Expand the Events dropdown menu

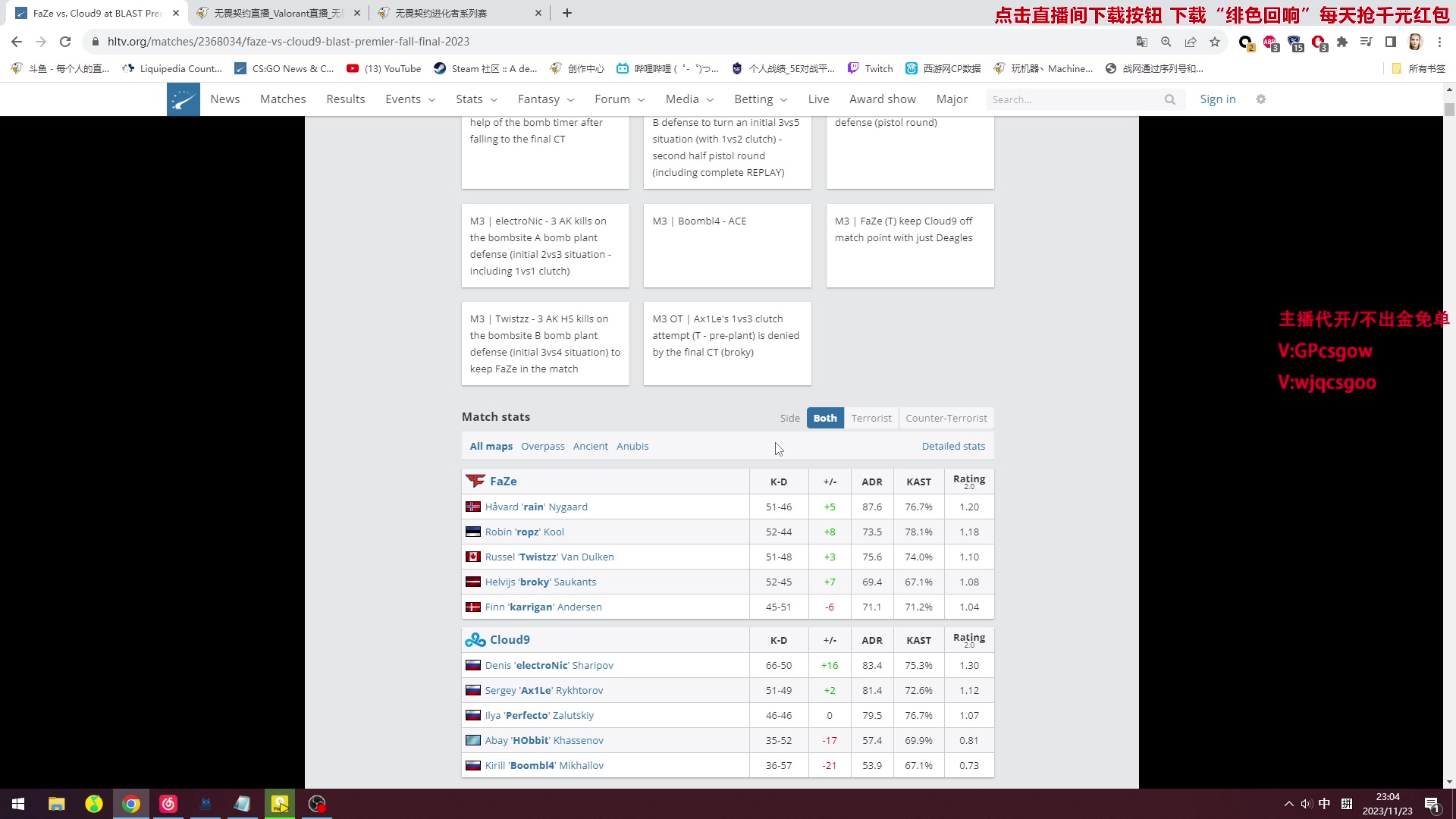click(410, 99)
